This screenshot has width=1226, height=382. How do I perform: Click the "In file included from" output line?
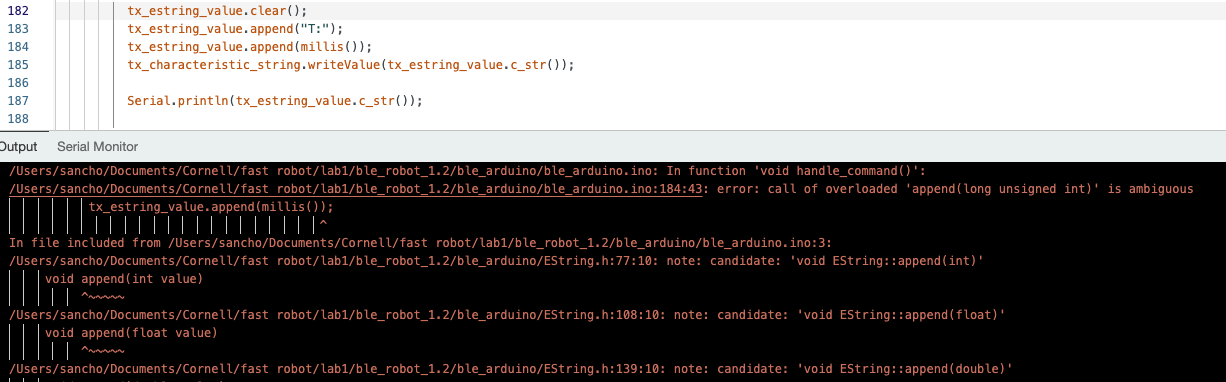[x=420, y=242]
